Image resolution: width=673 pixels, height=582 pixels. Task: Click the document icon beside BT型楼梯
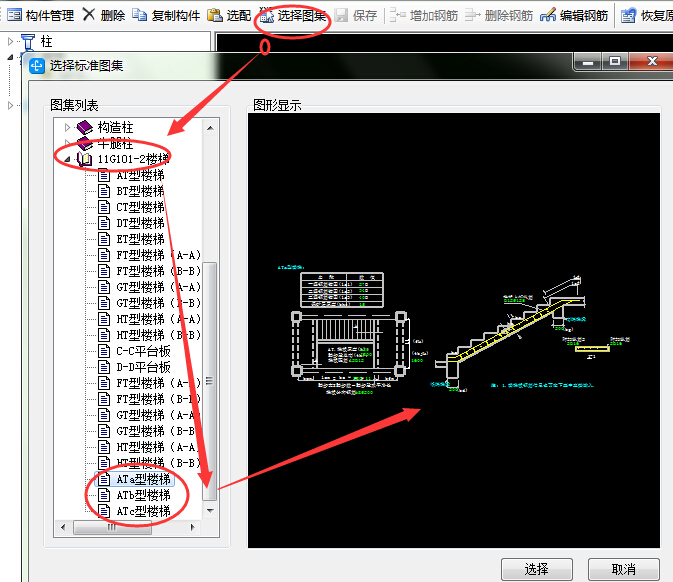(x=103, y=191)
